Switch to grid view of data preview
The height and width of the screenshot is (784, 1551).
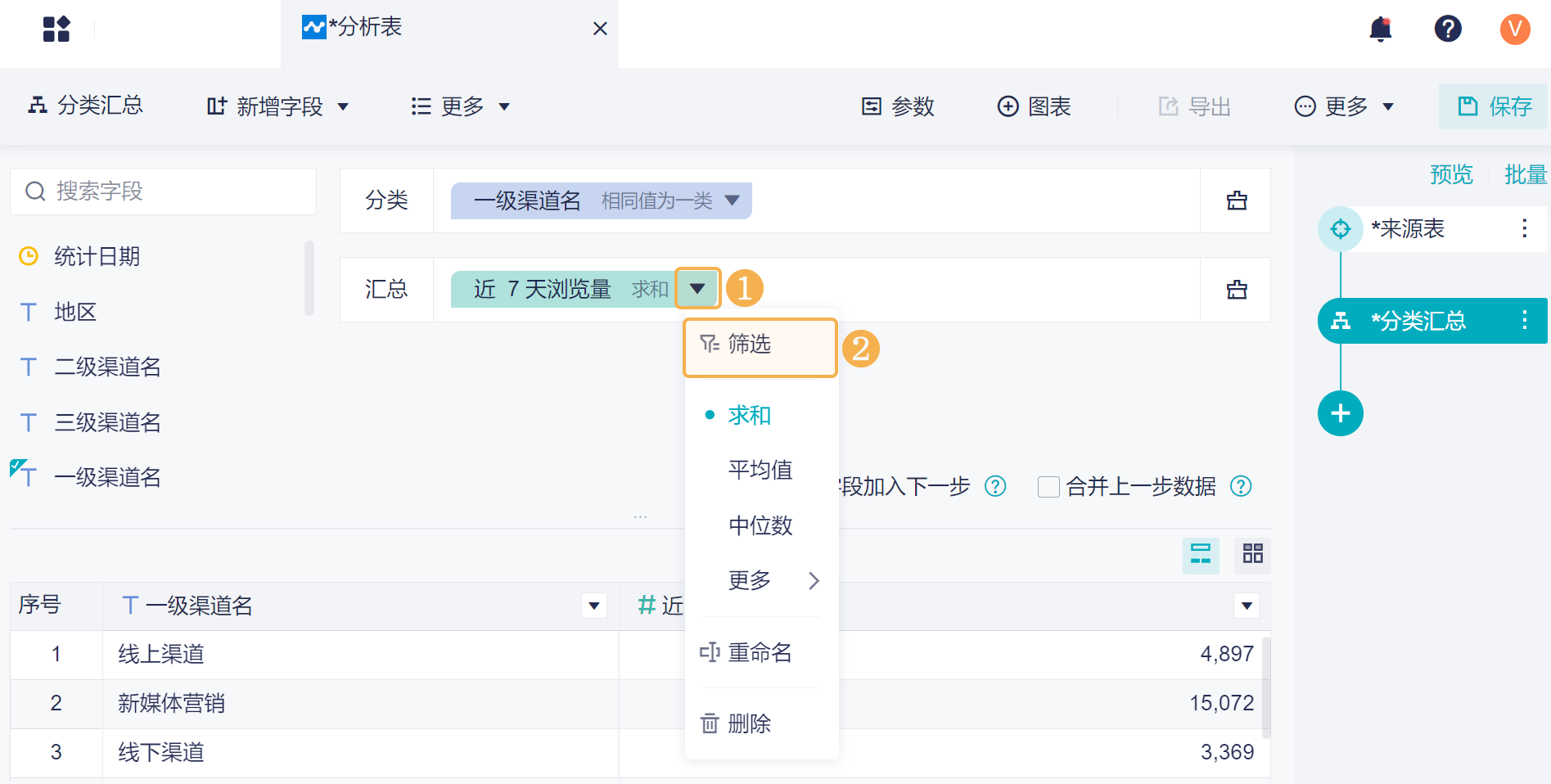pyautogui.click(x=1252, y=554)
